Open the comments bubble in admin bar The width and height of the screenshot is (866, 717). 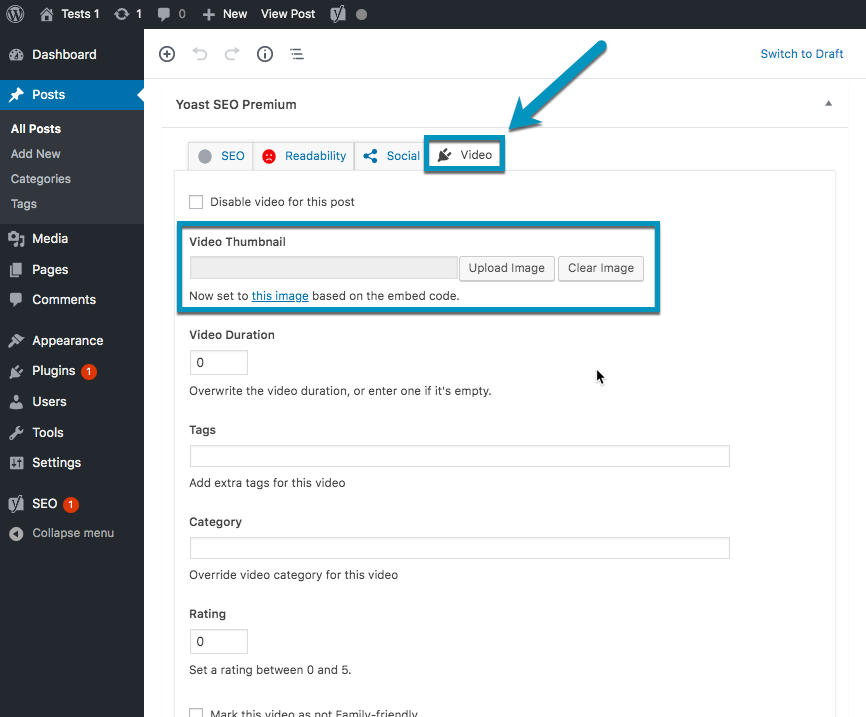[163, 14]
